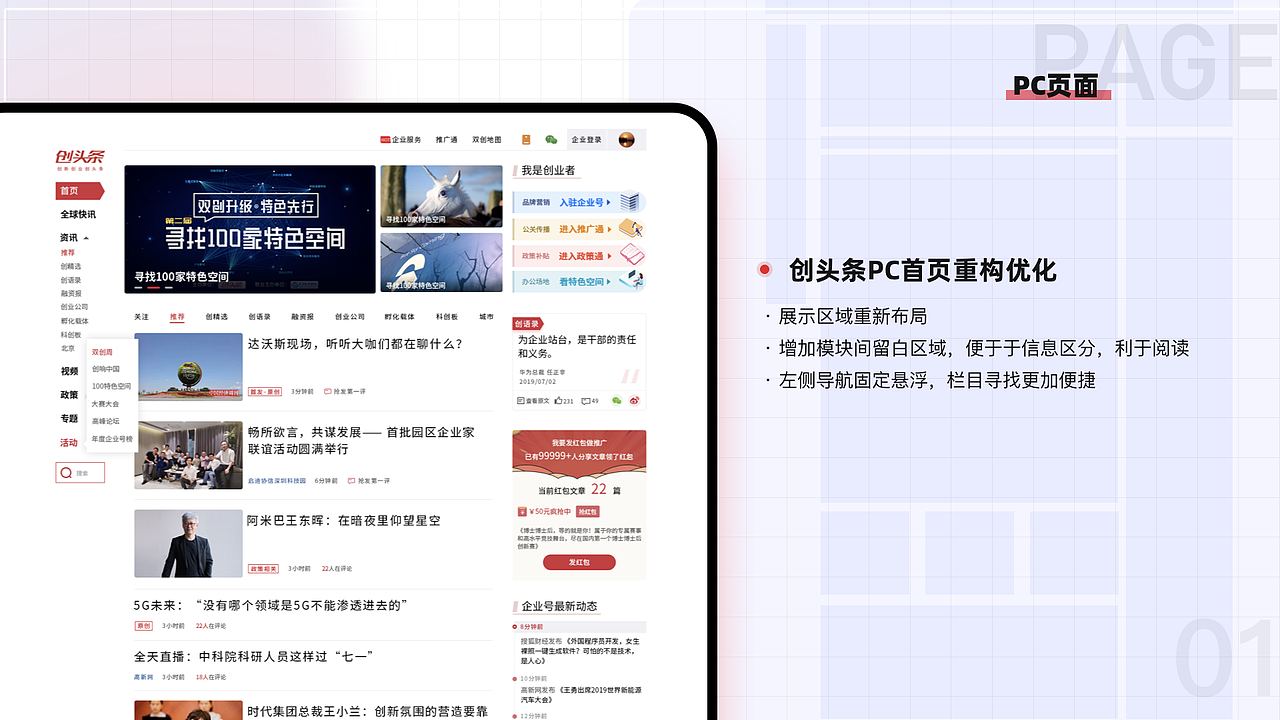Select the second carousel indicator dot under the banner
Viewport: 1280px width, 720px height.
[x=153, y=287]
